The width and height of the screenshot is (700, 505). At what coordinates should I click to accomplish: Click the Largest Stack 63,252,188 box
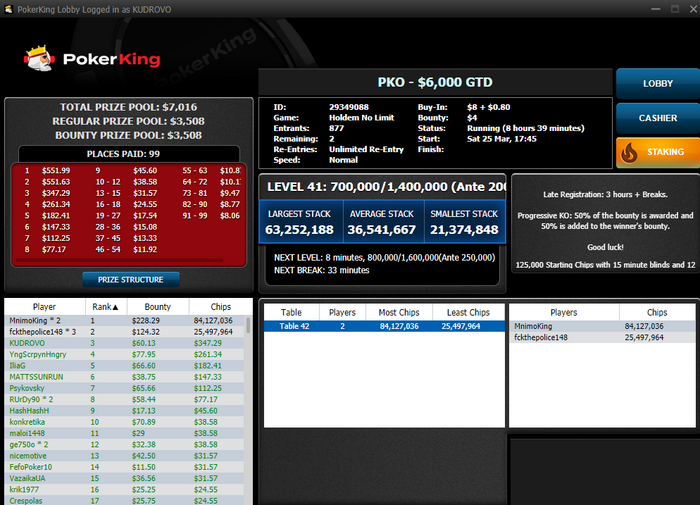(301, 222)
